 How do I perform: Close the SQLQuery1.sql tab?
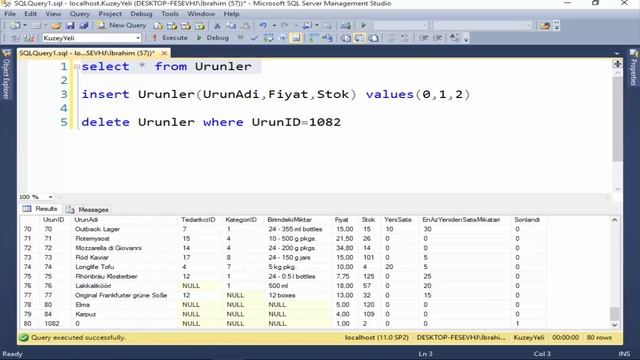(164, 53)
